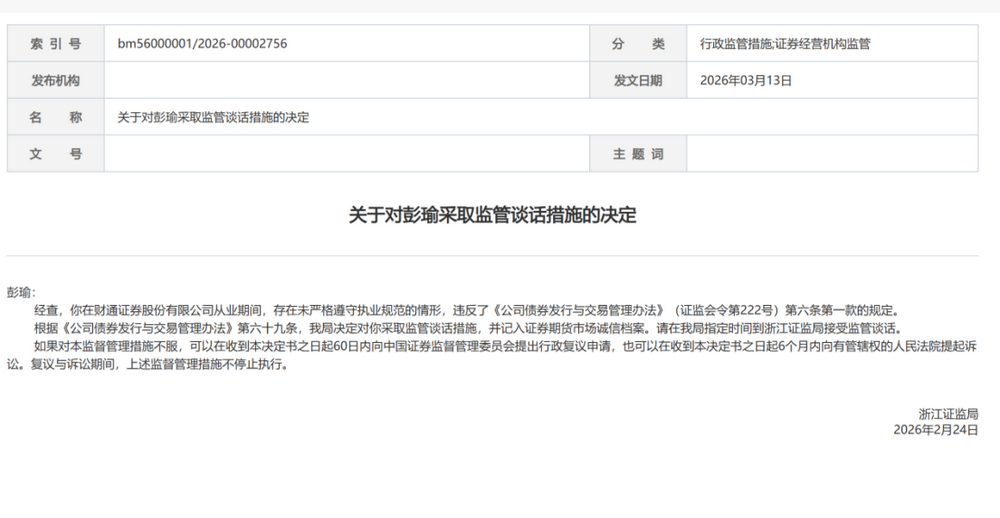Click the bold centered decision title heading
1000x518 pixels.
pos(492,215)
